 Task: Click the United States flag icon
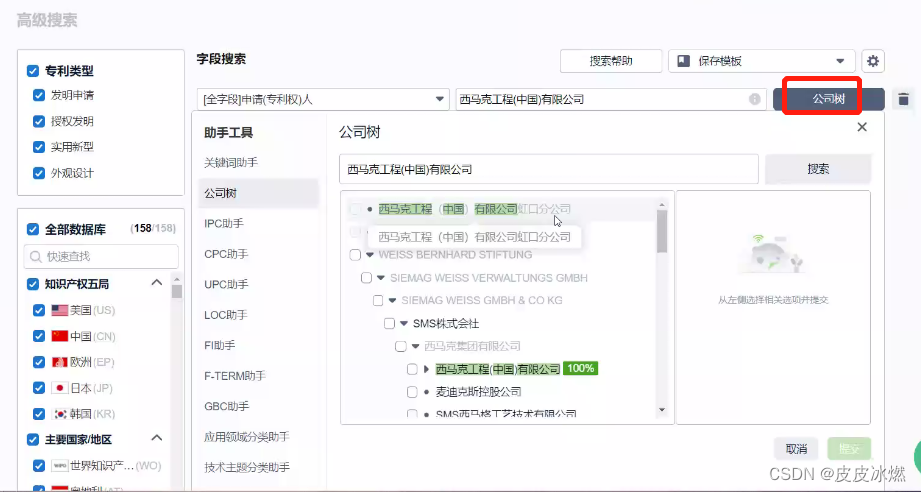click(x=59, y=310)
